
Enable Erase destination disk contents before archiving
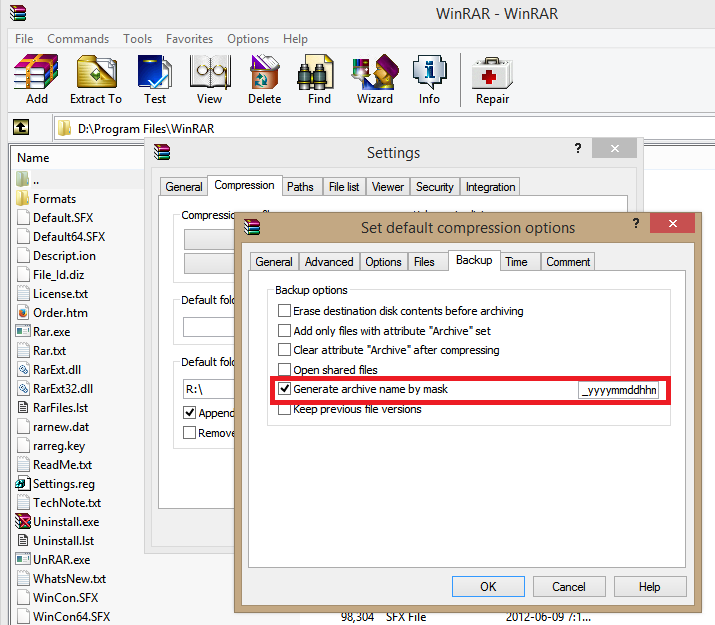[285, 311]
